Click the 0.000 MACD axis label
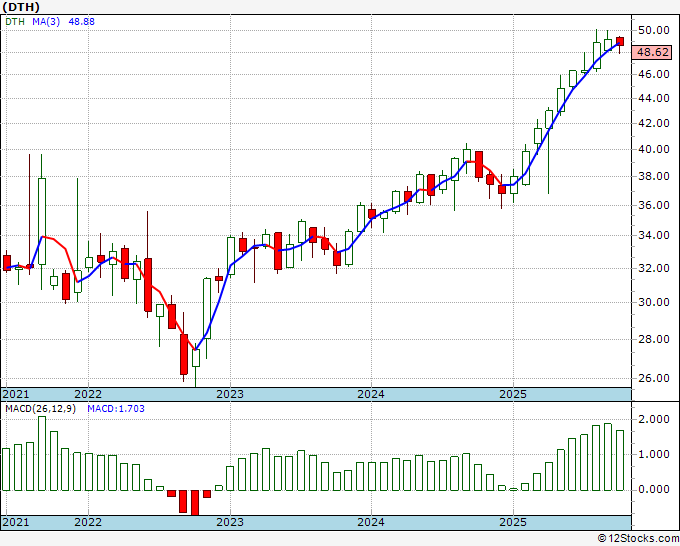This screenshot has height=546, width=680. point(654,489)
